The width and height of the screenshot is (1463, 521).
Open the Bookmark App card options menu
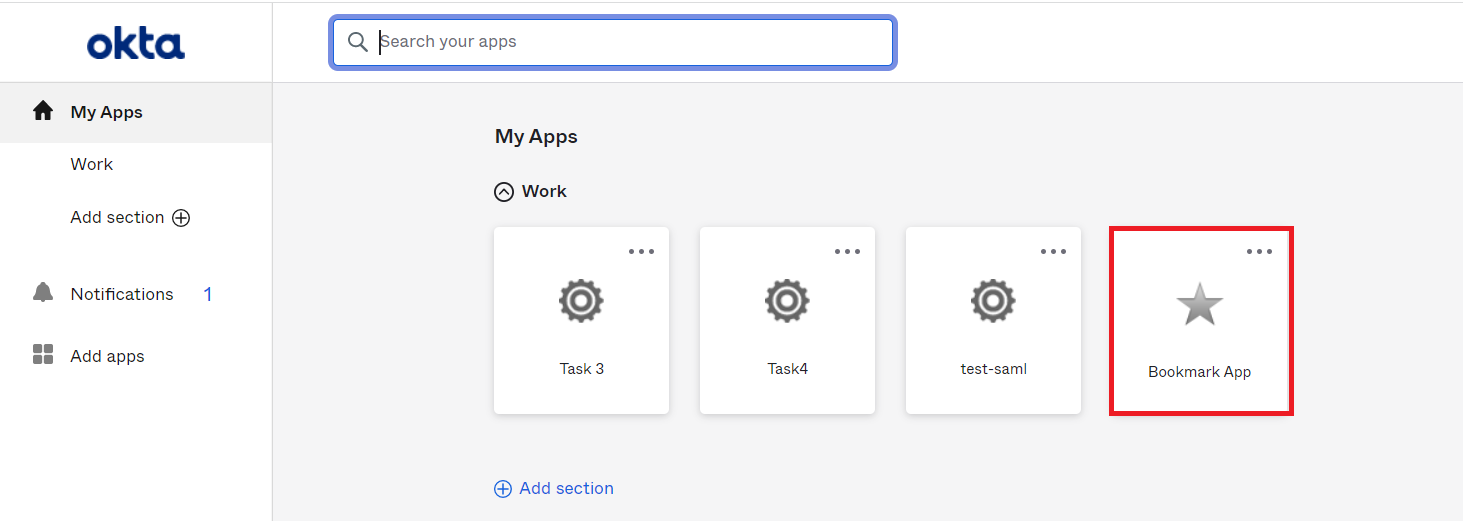1260,251
